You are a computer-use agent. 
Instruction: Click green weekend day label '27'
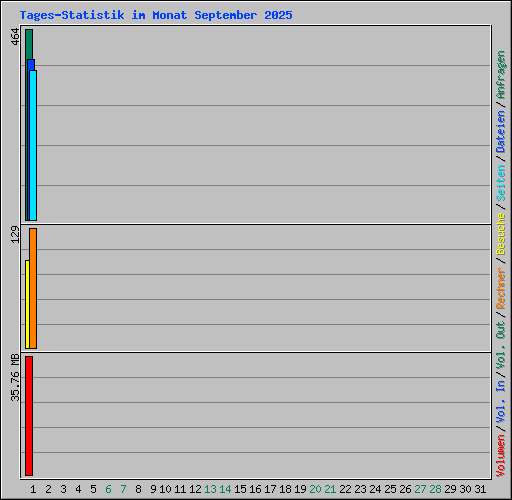420,489
